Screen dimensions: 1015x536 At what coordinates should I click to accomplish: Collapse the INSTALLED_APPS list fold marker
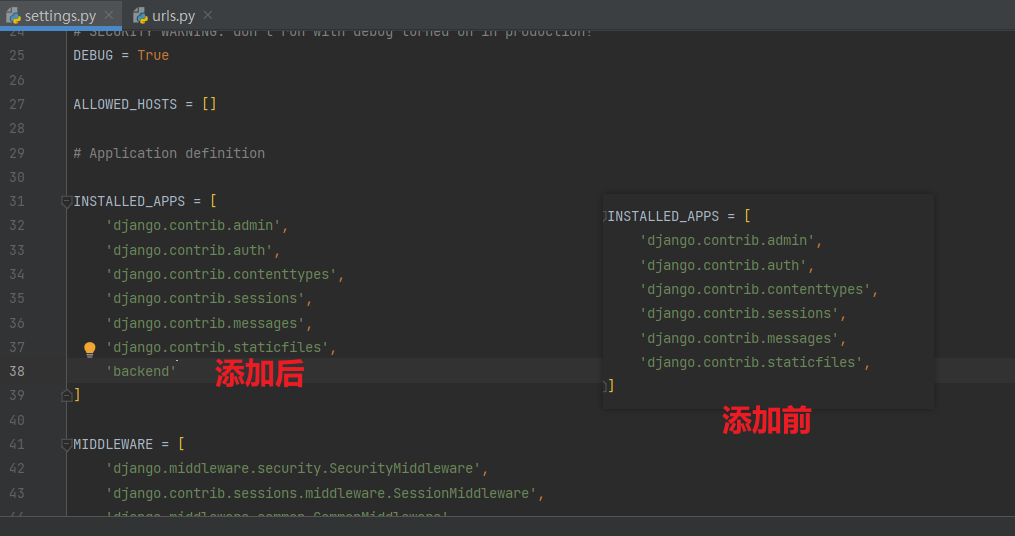coord(66,202)
